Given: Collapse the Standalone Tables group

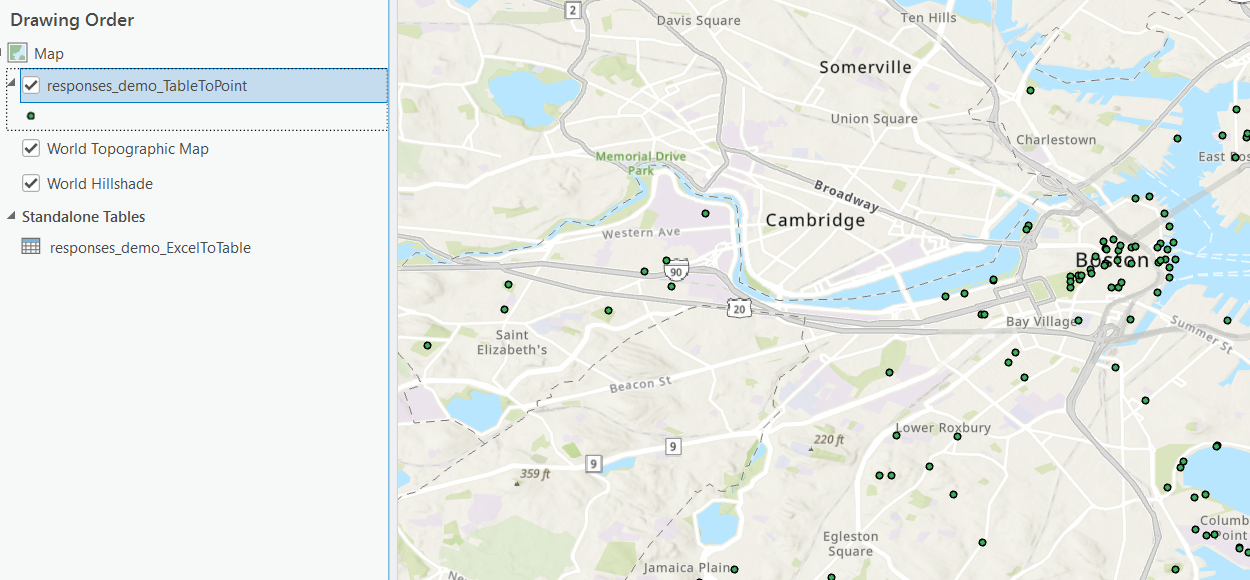Looking at the screenshot, I should pos(12,217).
